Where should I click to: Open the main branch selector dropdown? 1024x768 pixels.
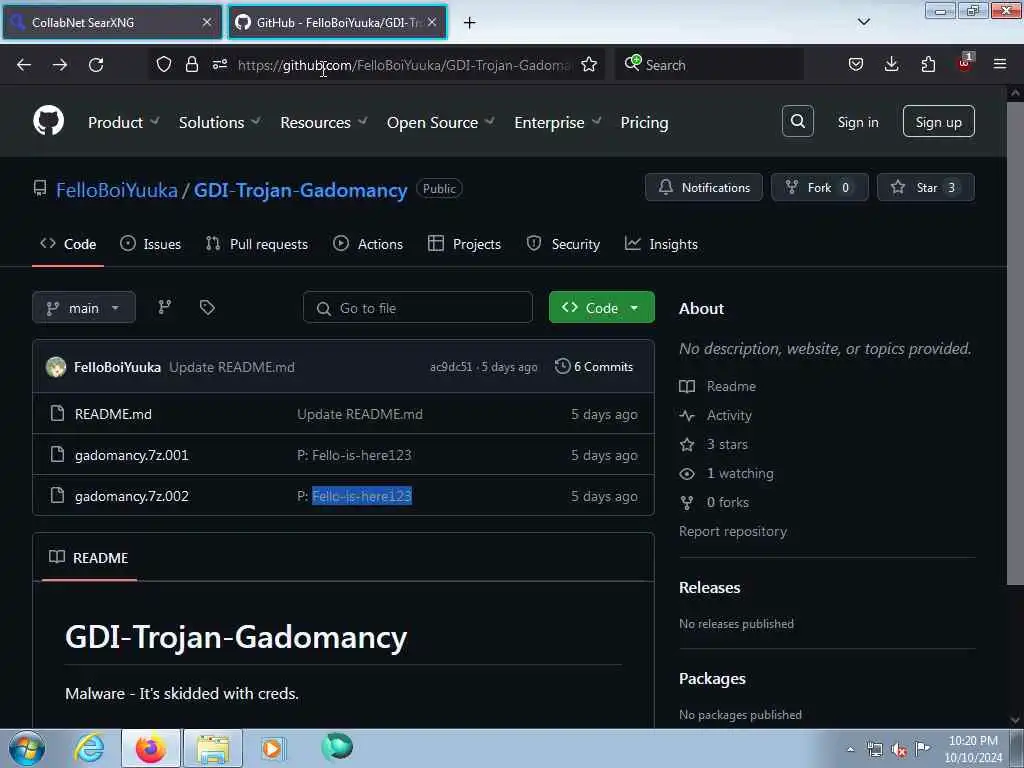[x=84, y=308]
